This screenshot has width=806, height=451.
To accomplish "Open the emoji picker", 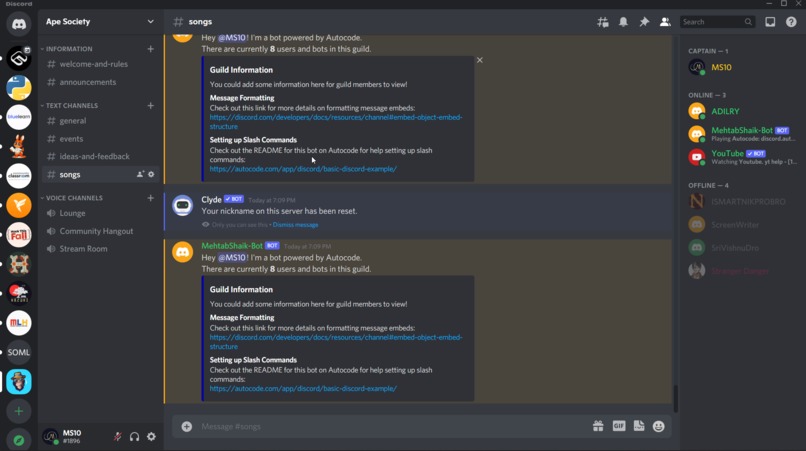I will click(x=658, y=426).
